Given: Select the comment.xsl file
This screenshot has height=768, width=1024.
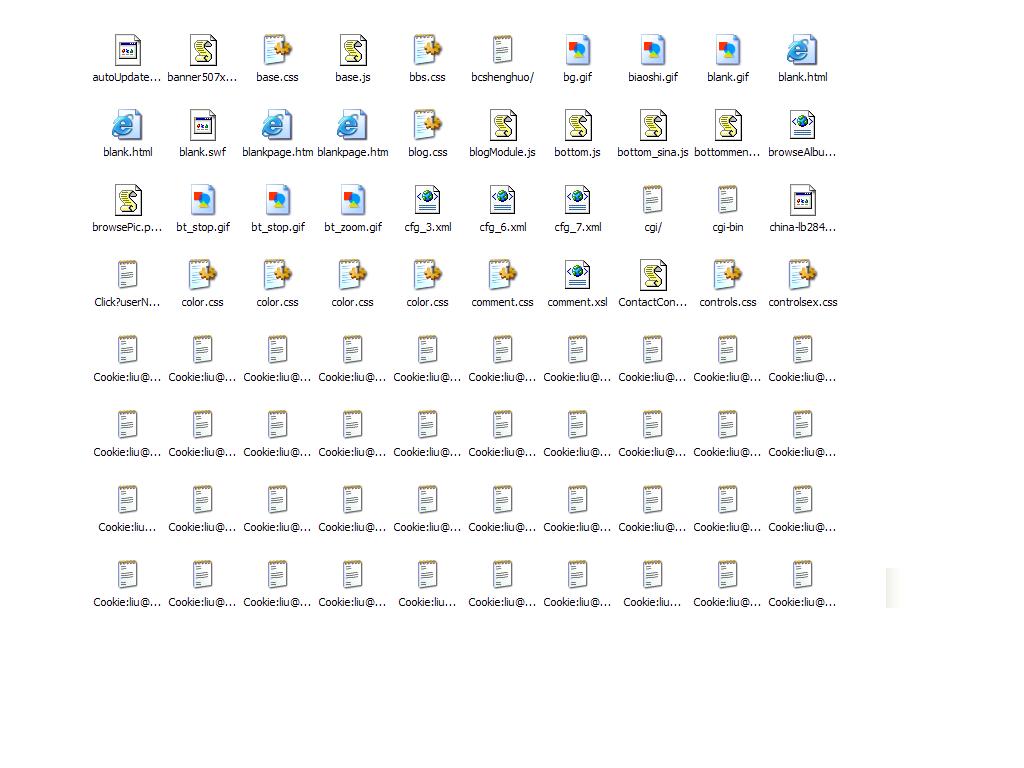Looking at the screenshot, I should (x=577, y=276).
